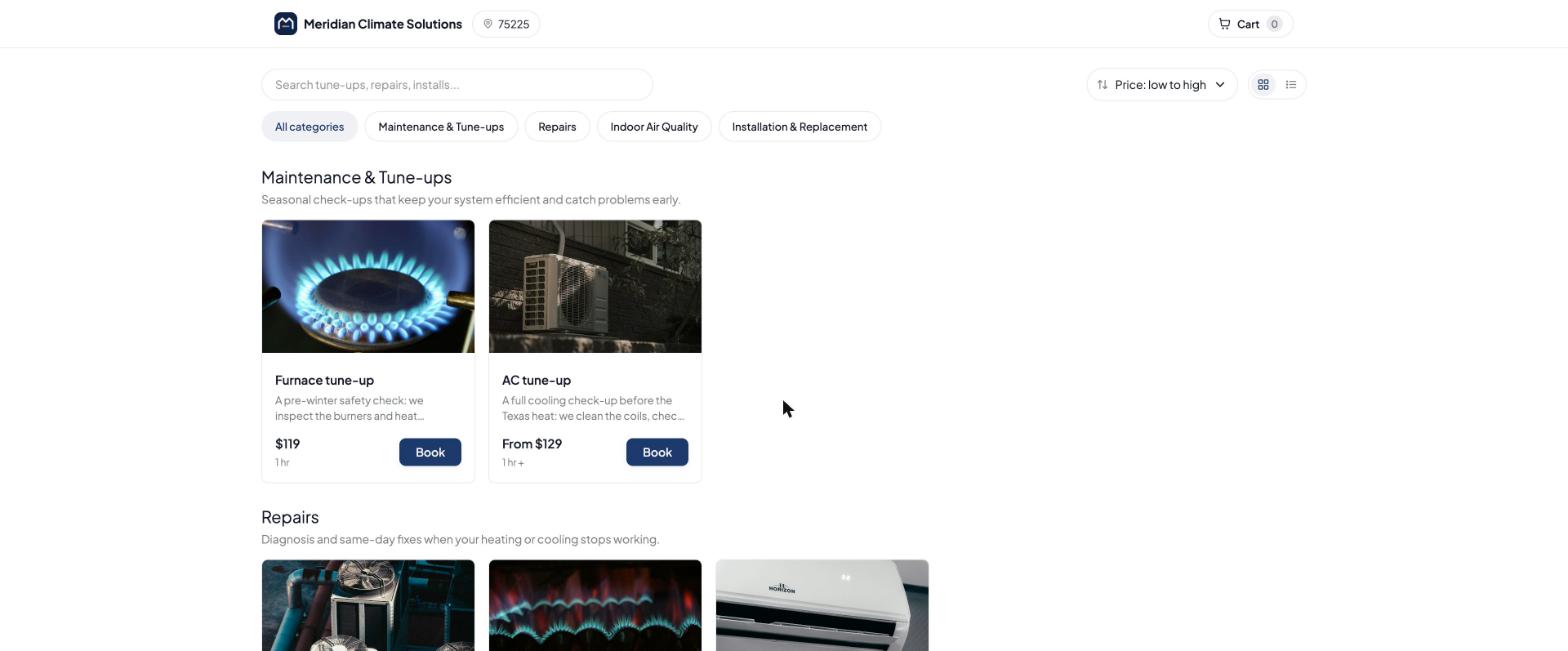Image resolution: width=1568 pixels, height=651 pixels.
Task: Click the Meridian Climate Solutions brand name
Action: tap(382, 24)
